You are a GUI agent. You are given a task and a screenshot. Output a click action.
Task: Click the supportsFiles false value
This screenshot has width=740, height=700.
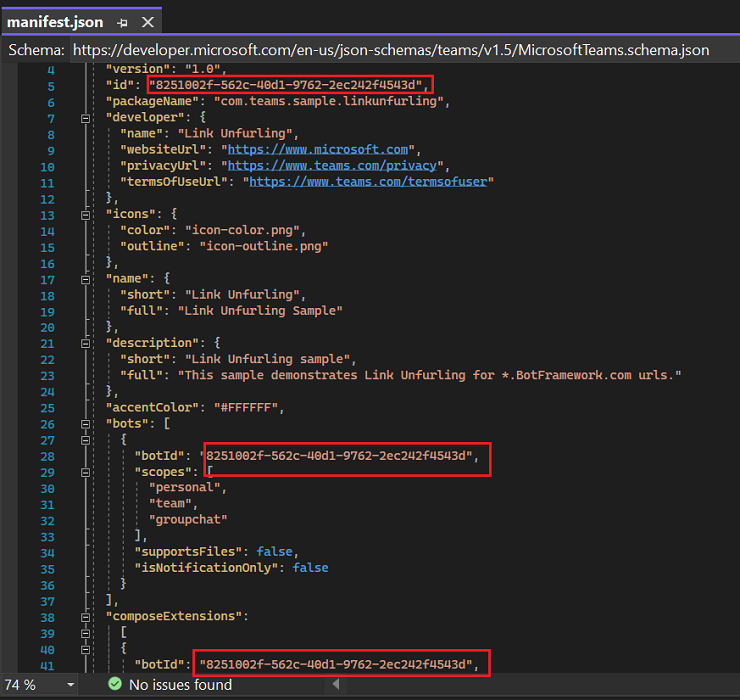coord(275,552)
